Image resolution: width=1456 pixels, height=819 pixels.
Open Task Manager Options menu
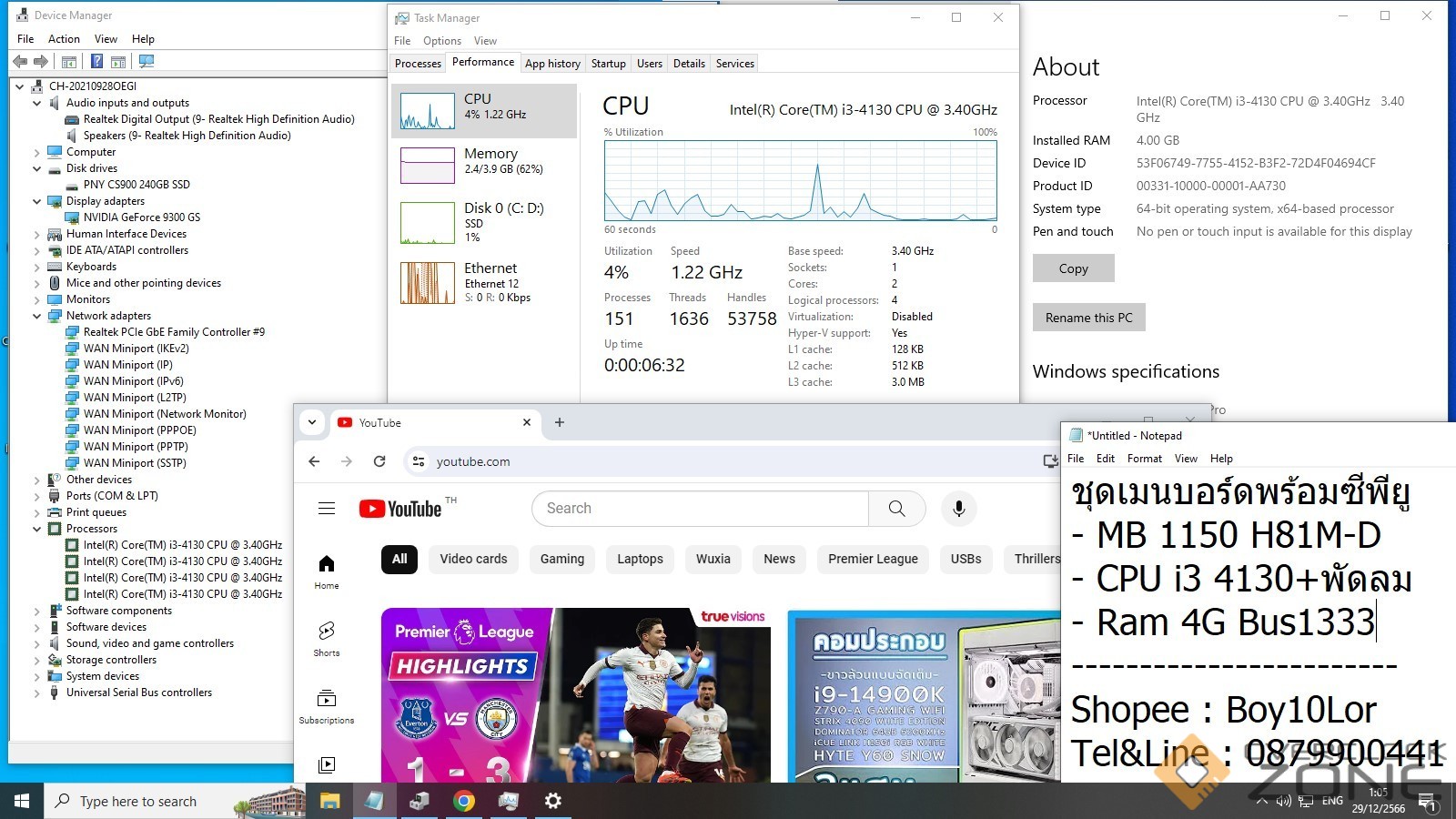coord(441,41)
